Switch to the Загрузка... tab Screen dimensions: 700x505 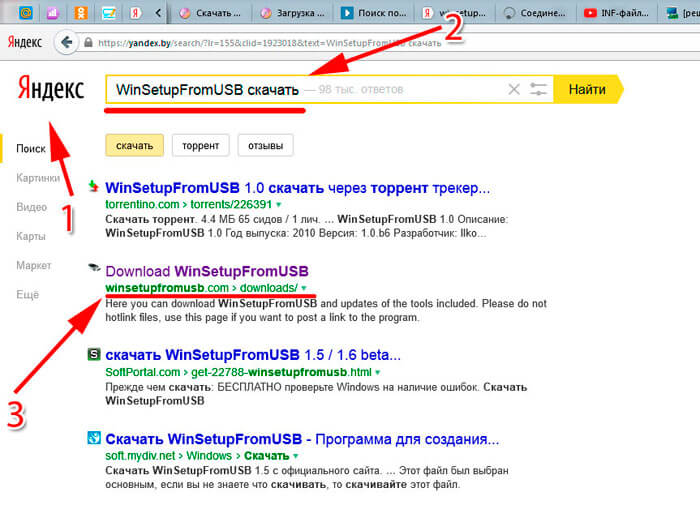pos(293,13)
